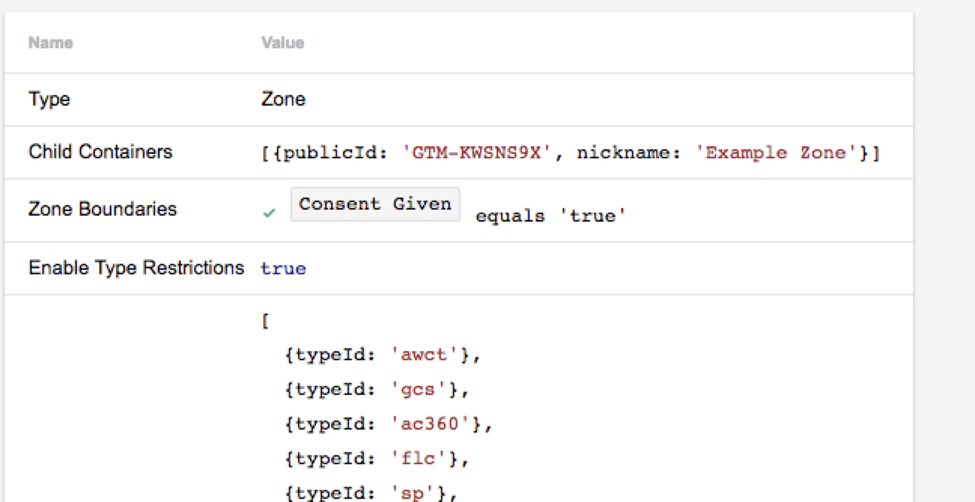This screenshot has height=502, width=975.
Task: Click the Zone value text
Action: tap(283, 100)
